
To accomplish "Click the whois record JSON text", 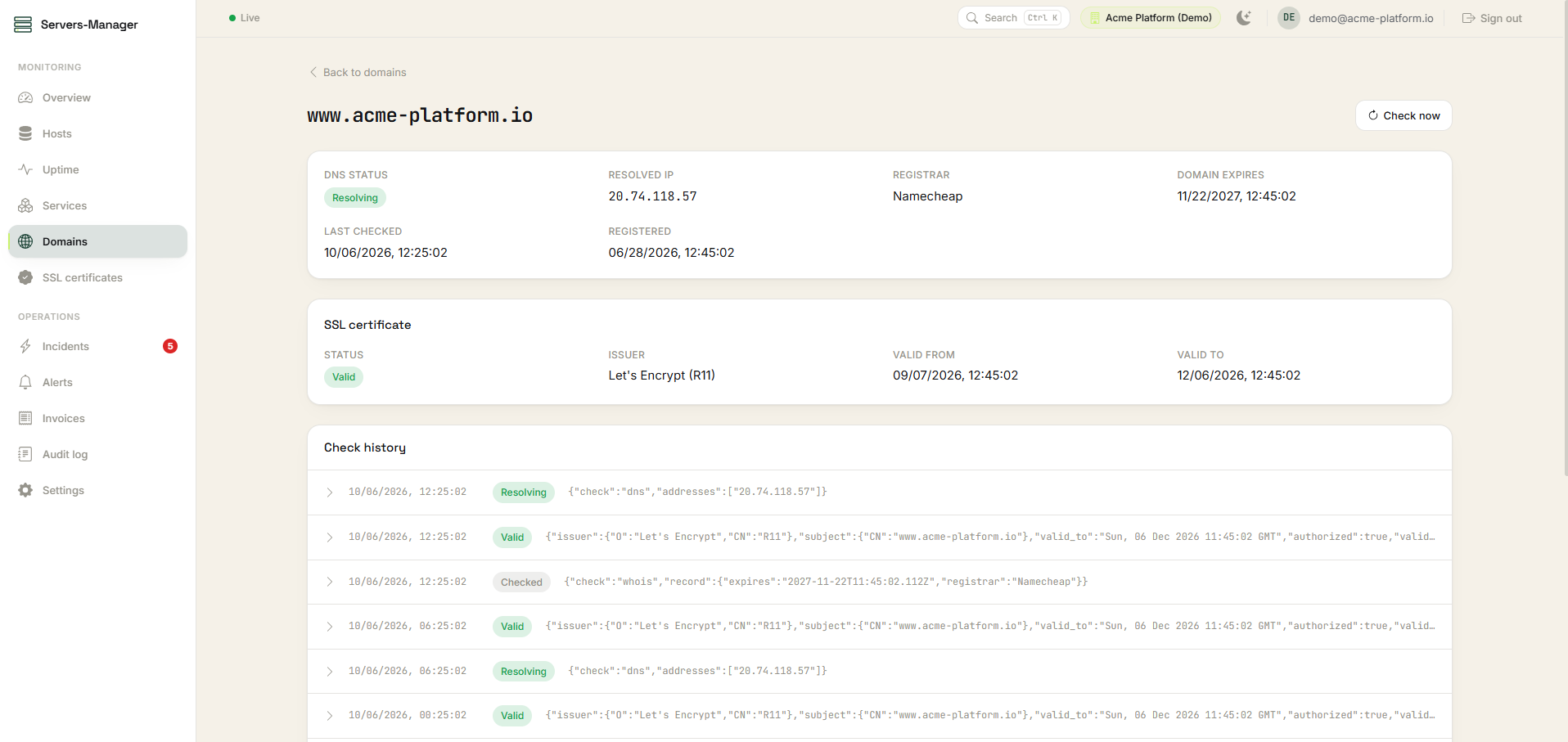I will pyautogui.click(x=826, y=582).
